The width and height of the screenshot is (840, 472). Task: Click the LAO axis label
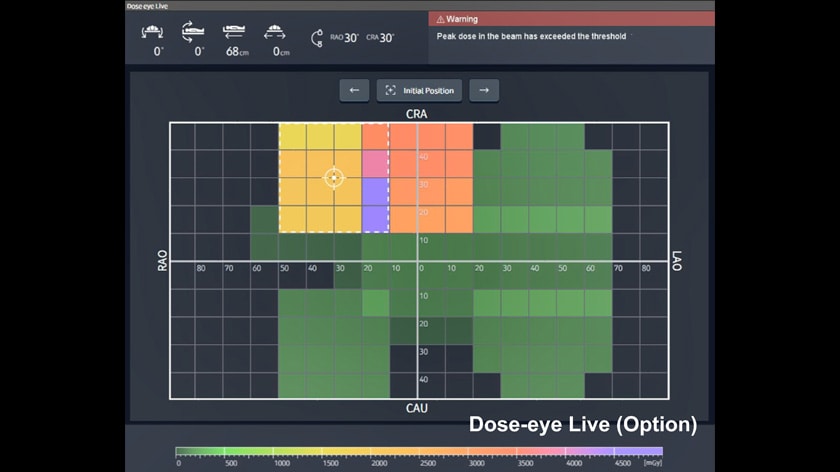pos(677,262)
